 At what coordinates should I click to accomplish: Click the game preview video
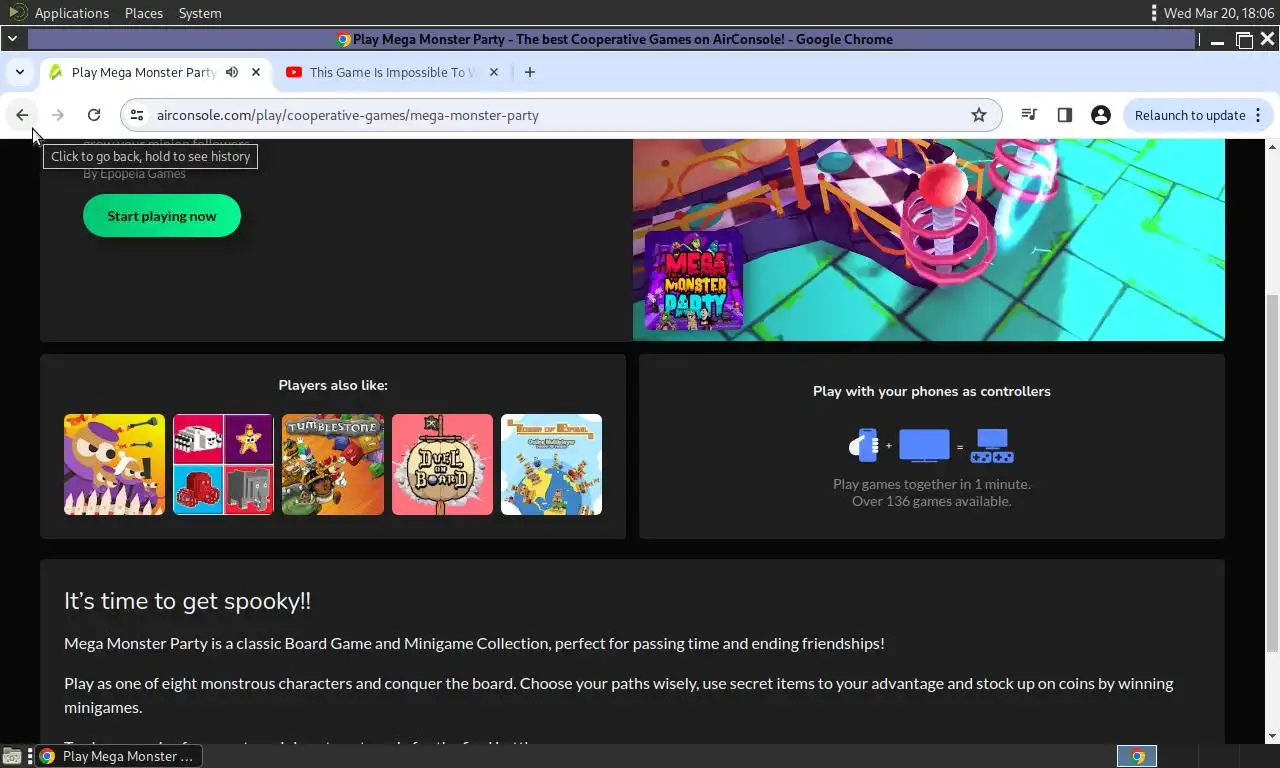[x=929, y=240]
